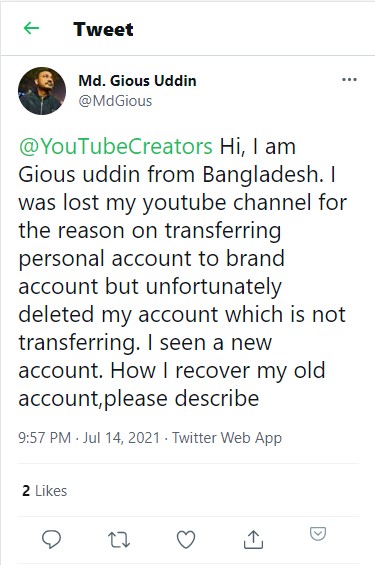Retweet this post using the retweet icon
Image resolution: width=375 pixels, height=565 pixels.
pyautogui.click(x=119, y=539)
